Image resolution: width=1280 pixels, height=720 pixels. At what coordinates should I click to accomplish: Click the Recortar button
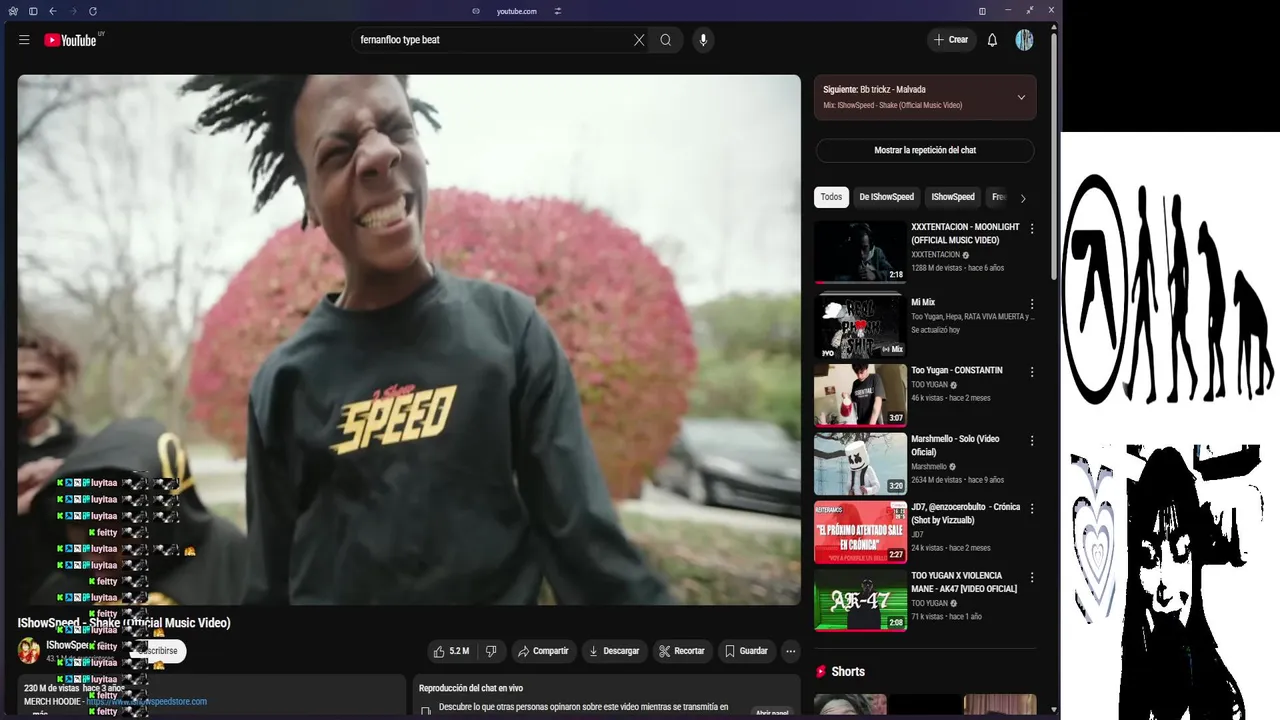(x=683, y=651)
